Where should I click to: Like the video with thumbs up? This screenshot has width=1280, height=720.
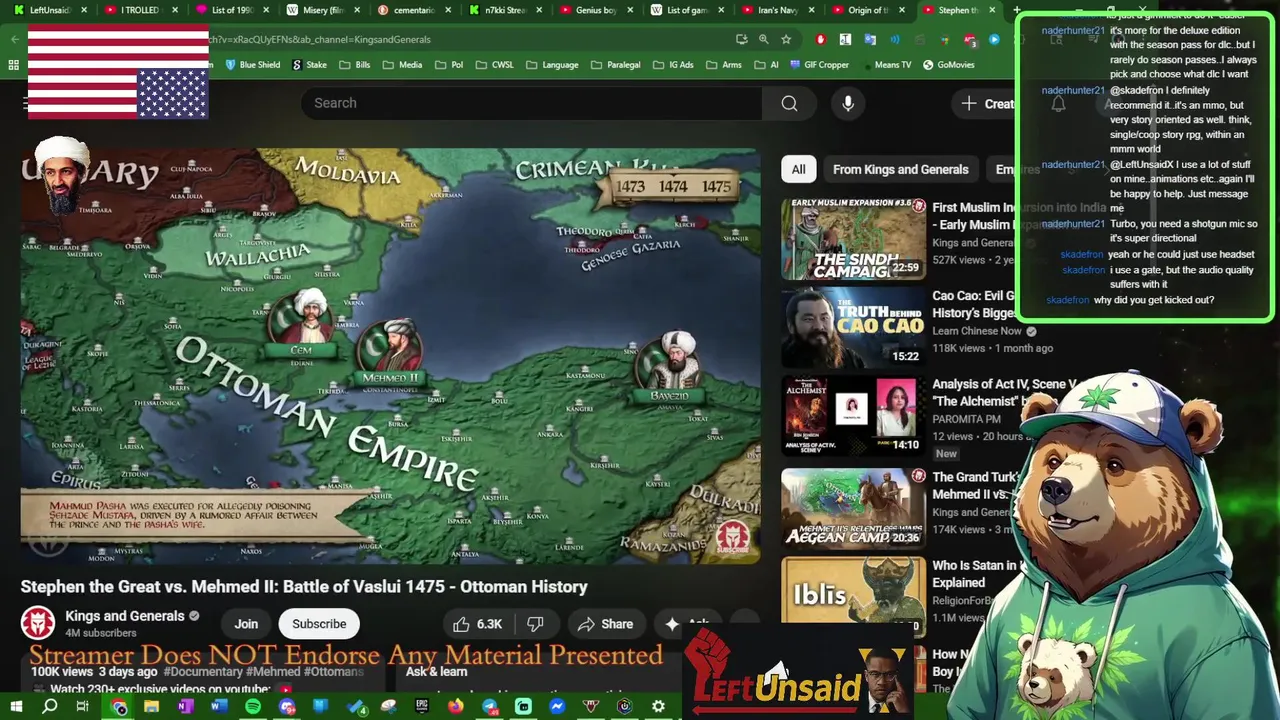tap(477, 624)
